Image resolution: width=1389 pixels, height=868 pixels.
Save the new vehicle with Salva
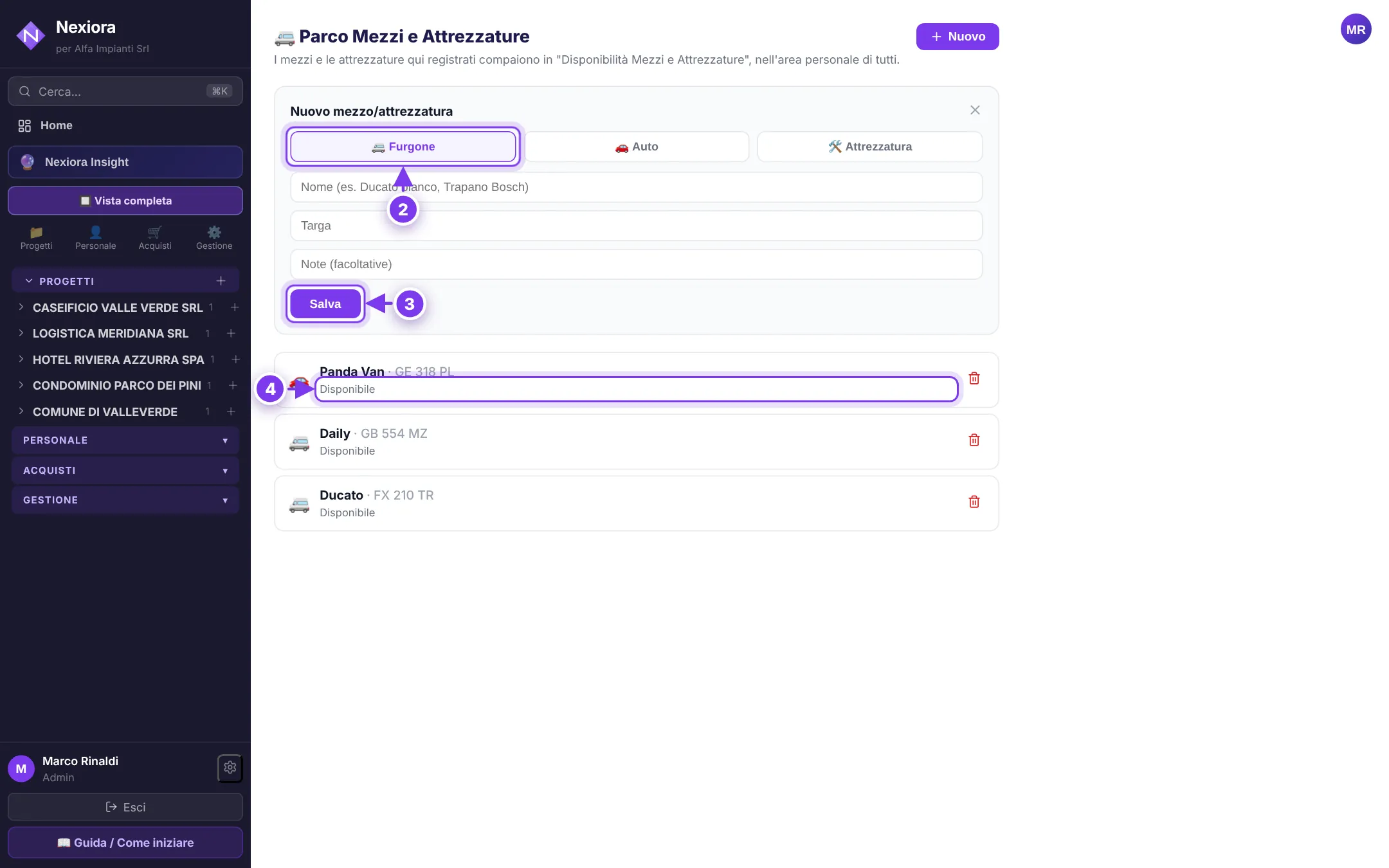[x=325, y=304]
